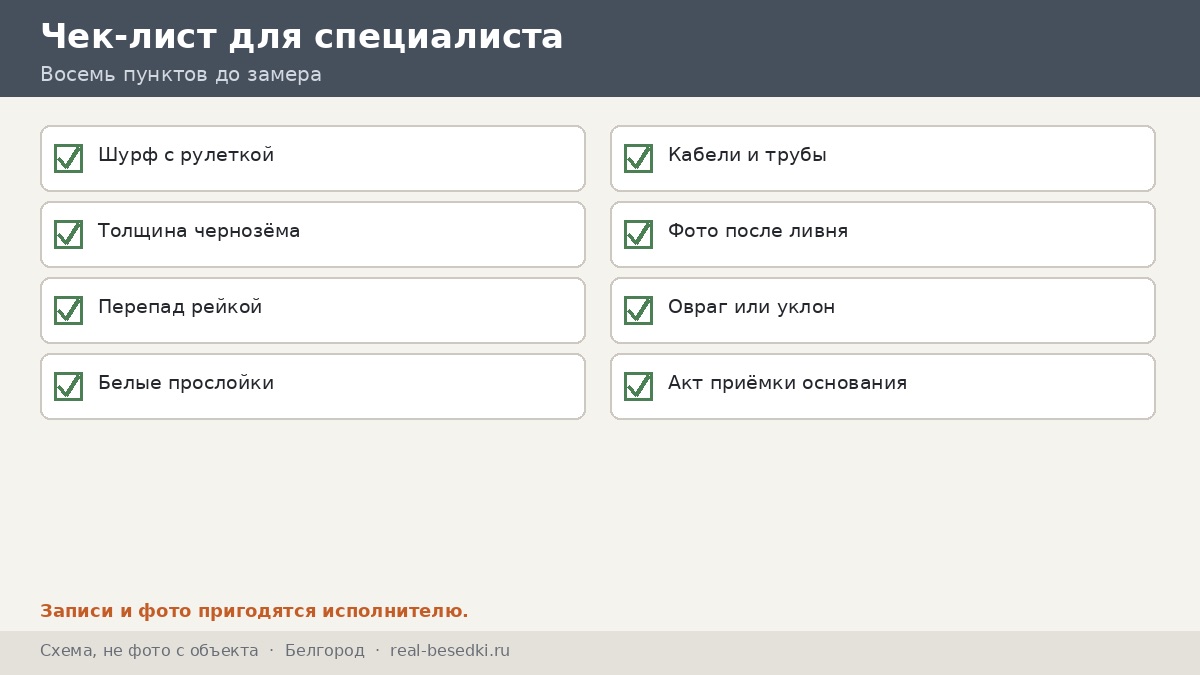Toggle the 'Овраг или уклон' checkbox
Image resolution: width=1200 pixels, height=675 pixels.
pos(638,310)
